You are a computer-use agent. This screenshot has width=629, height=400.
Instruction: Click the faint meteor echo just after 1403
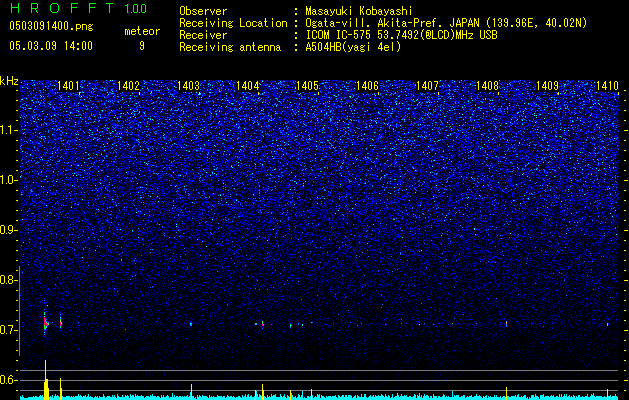point(191,324)
